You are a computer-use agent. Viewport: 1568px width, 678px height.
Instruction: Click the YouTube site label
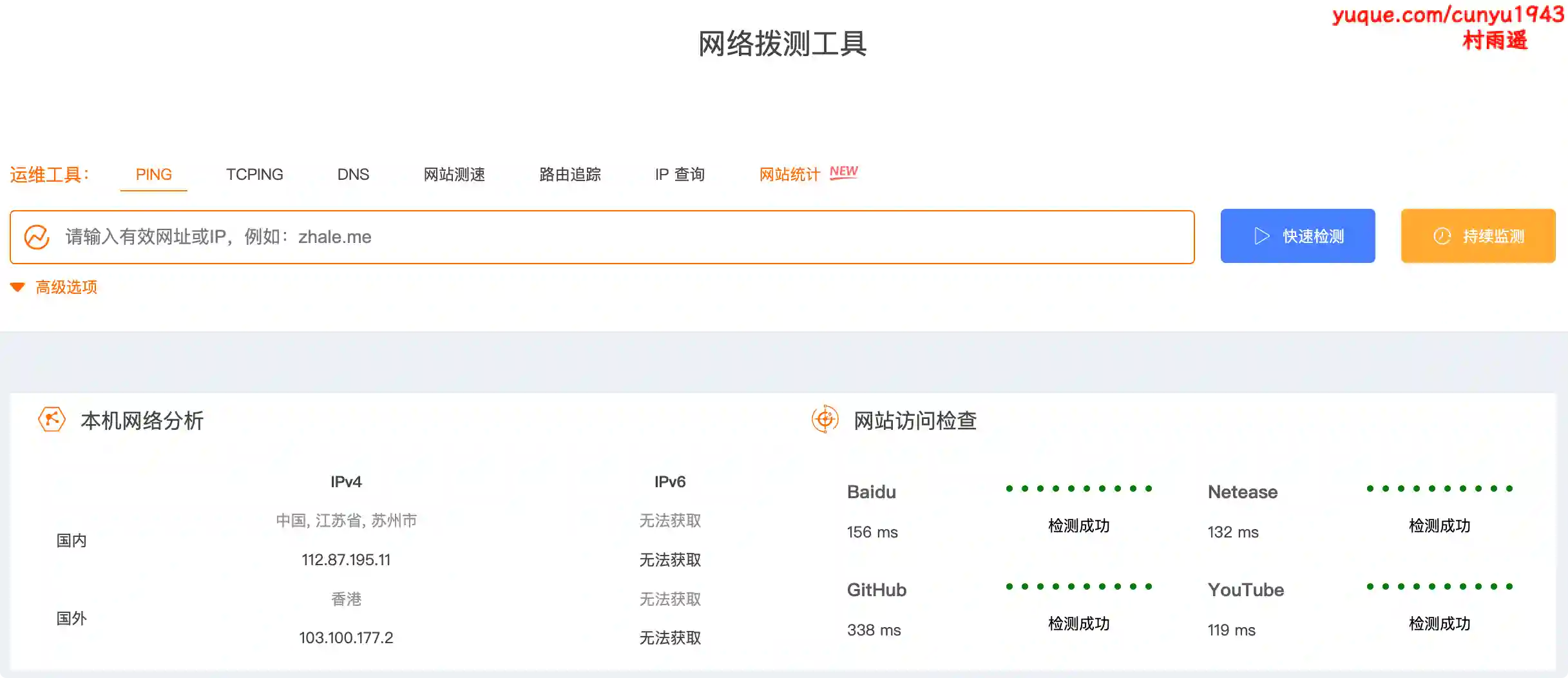pos(1246,590)
